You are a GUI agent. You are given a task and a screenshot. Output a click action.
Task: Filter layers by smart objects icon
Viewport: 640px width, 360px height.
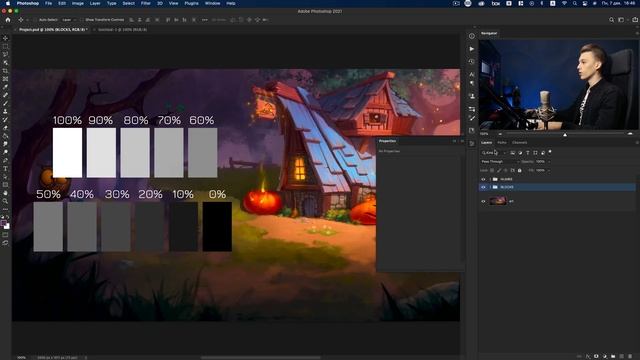(x=543, y=153)
